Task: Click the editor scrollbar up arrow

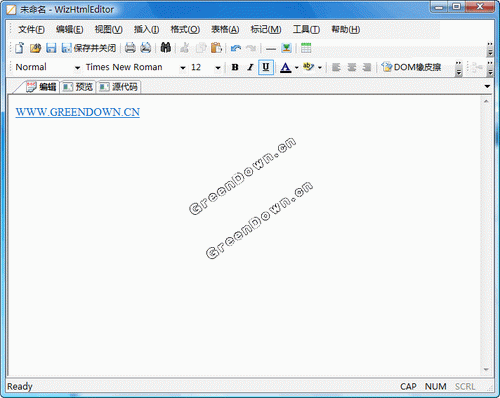Action: (x=486, y=101)
